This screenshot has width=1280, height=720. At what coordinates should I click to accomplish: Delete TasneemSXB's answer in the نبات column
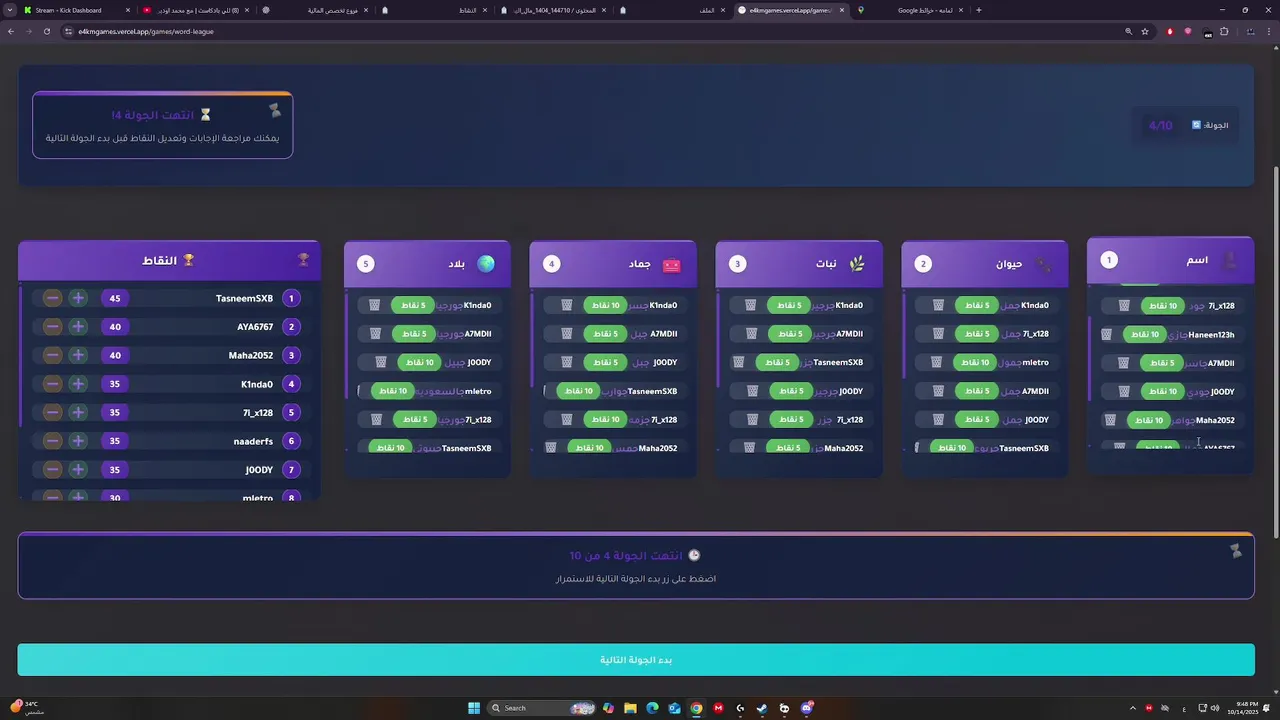coord(739,362)
